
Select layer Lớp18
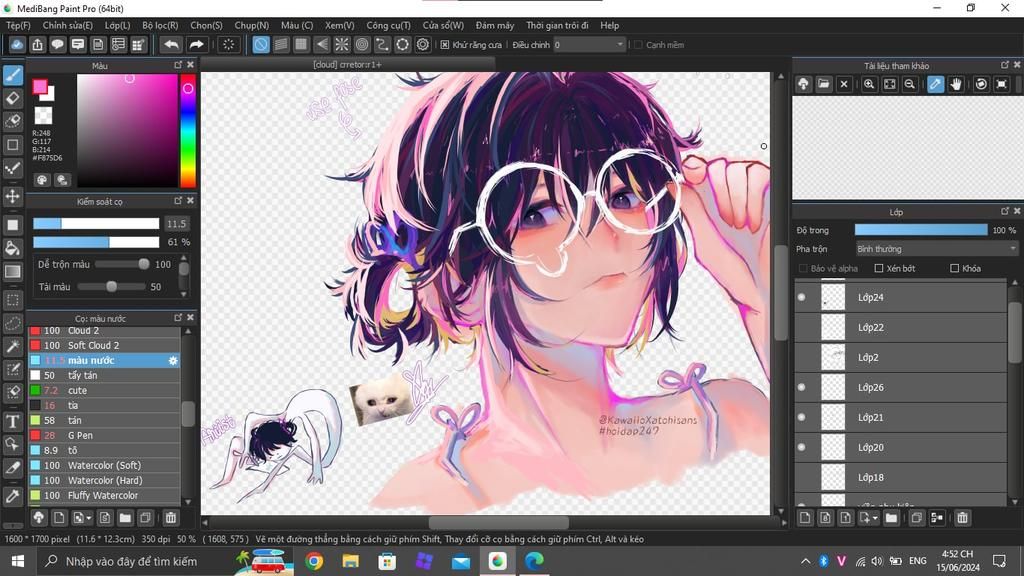[x=901, y=477]
